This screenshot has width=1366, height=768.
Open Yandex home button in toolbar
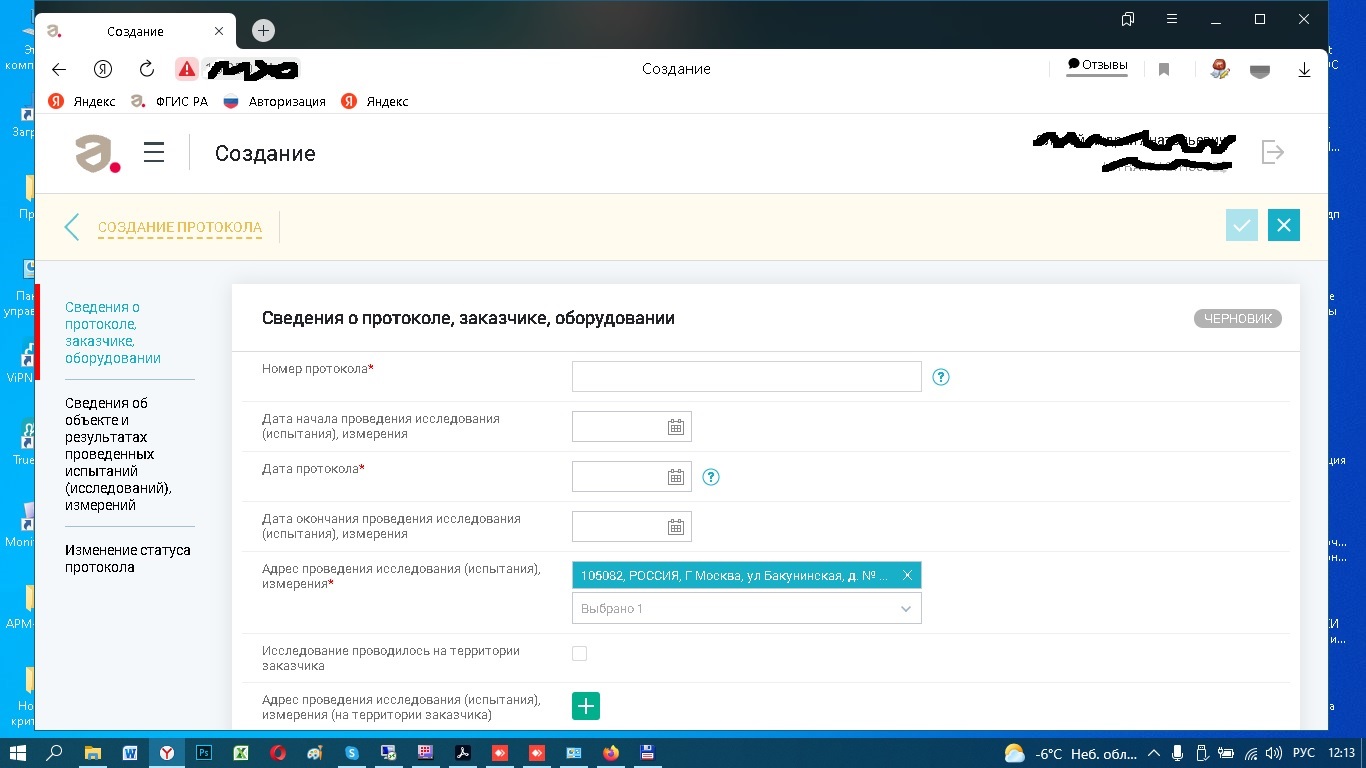tap(103, 69)
